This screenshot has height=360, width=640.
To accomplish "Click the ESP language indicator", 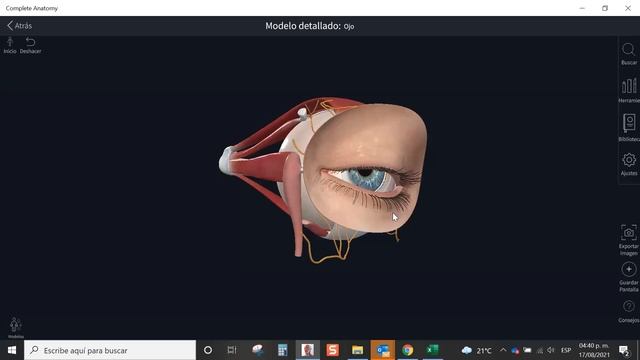I will [566, 350].
